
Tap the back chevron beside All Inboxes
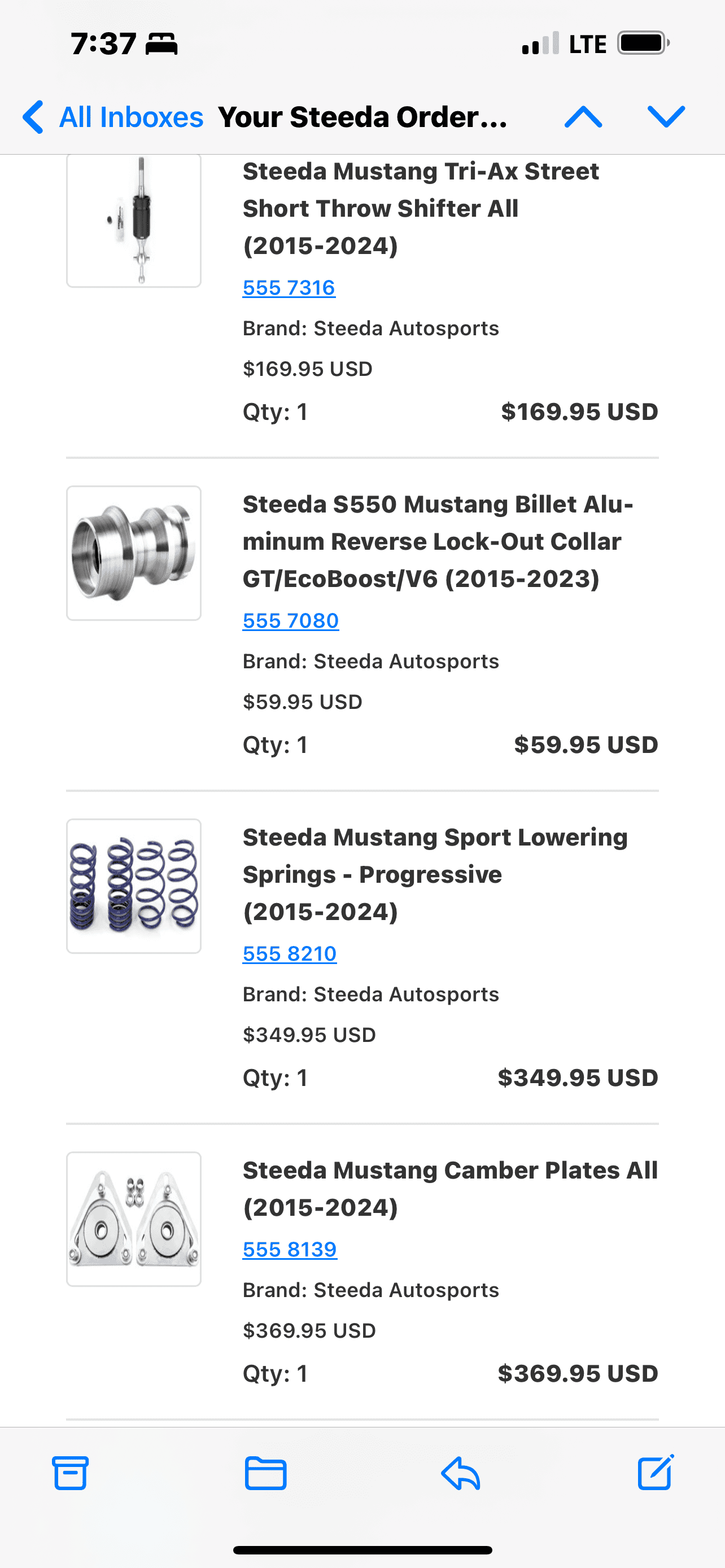33,116
